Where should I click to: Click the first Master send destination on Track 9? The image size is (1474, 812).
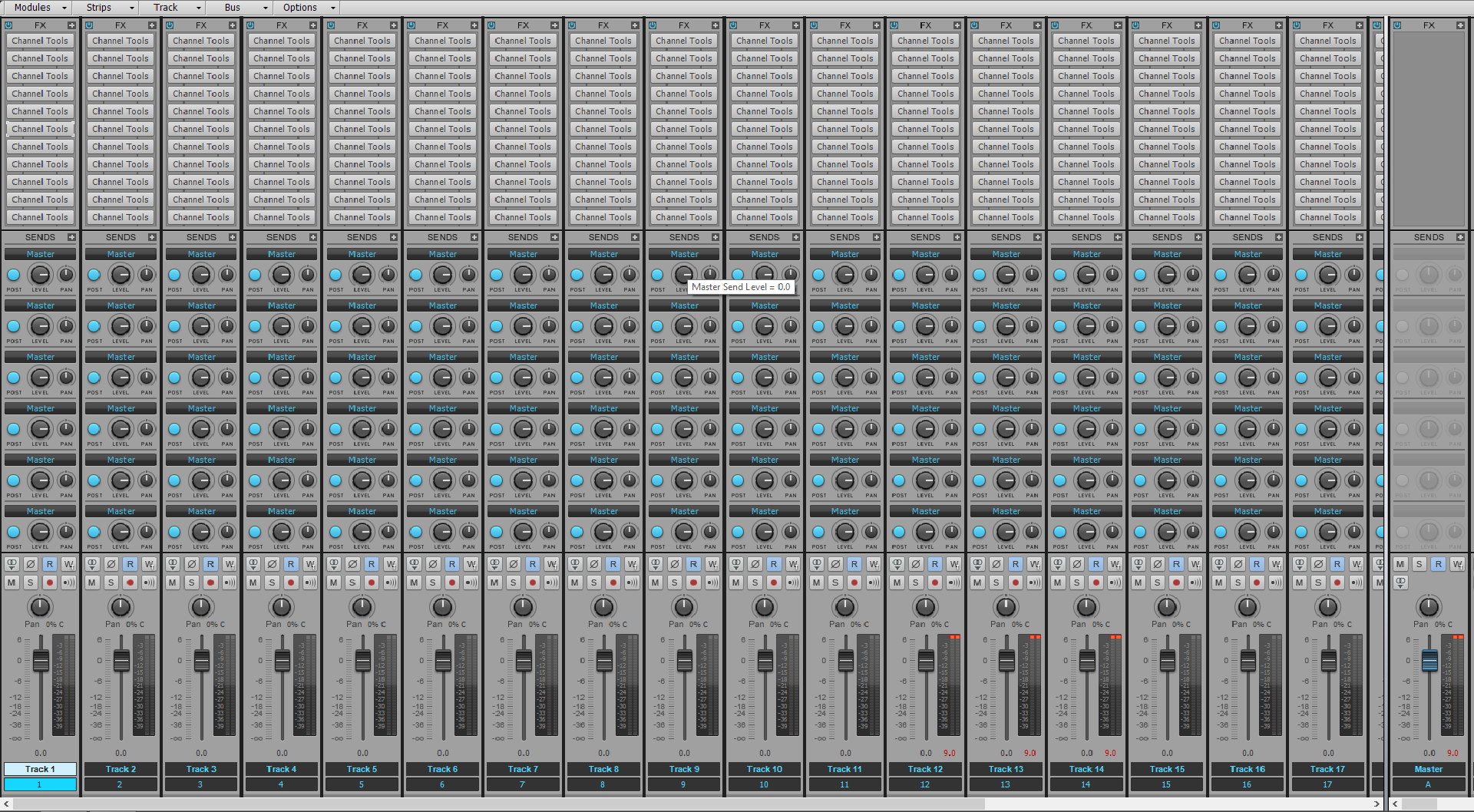click(x=684, y=254)
